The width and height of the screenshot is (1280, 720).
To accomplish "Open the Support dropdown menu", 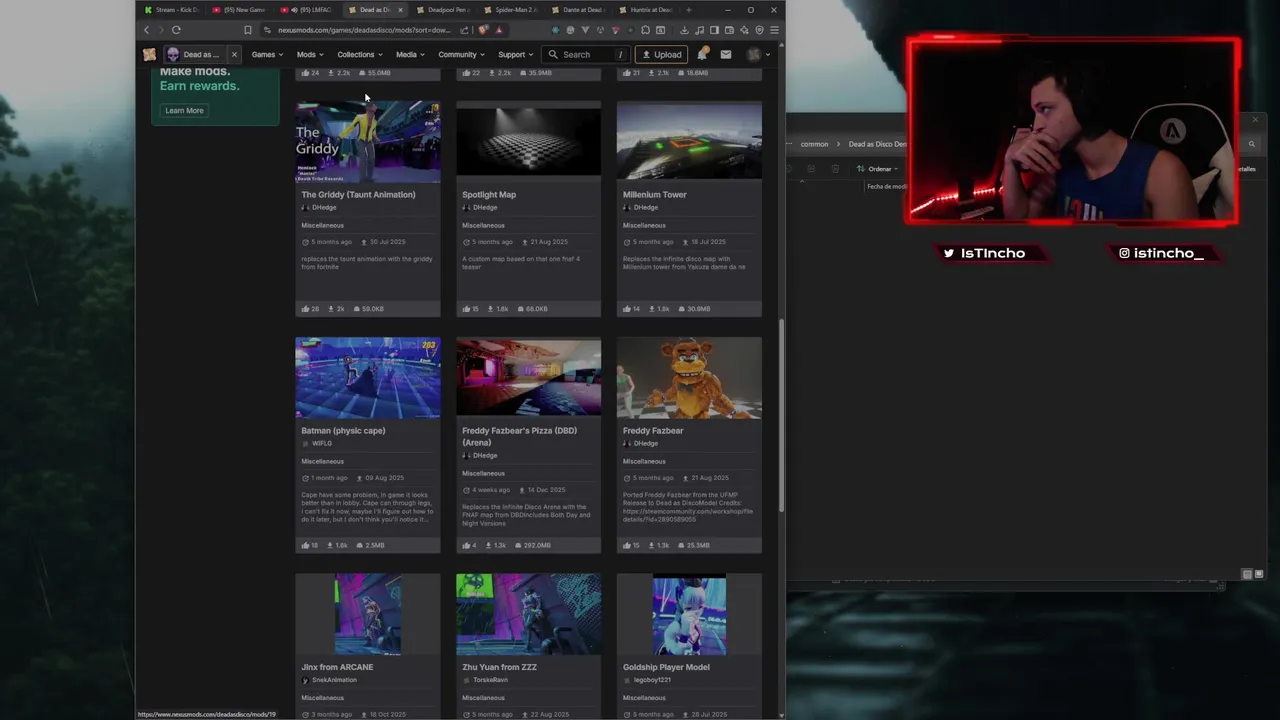I will point(516,54).
